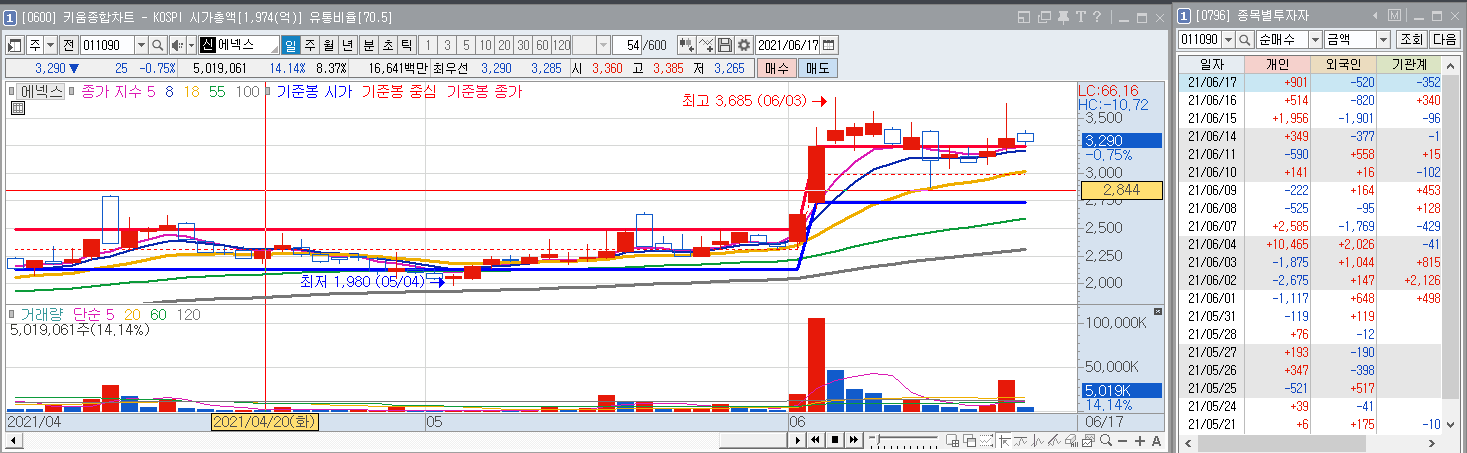
Task: Open chart settings gear icon
Action: (x=743, y=45)
